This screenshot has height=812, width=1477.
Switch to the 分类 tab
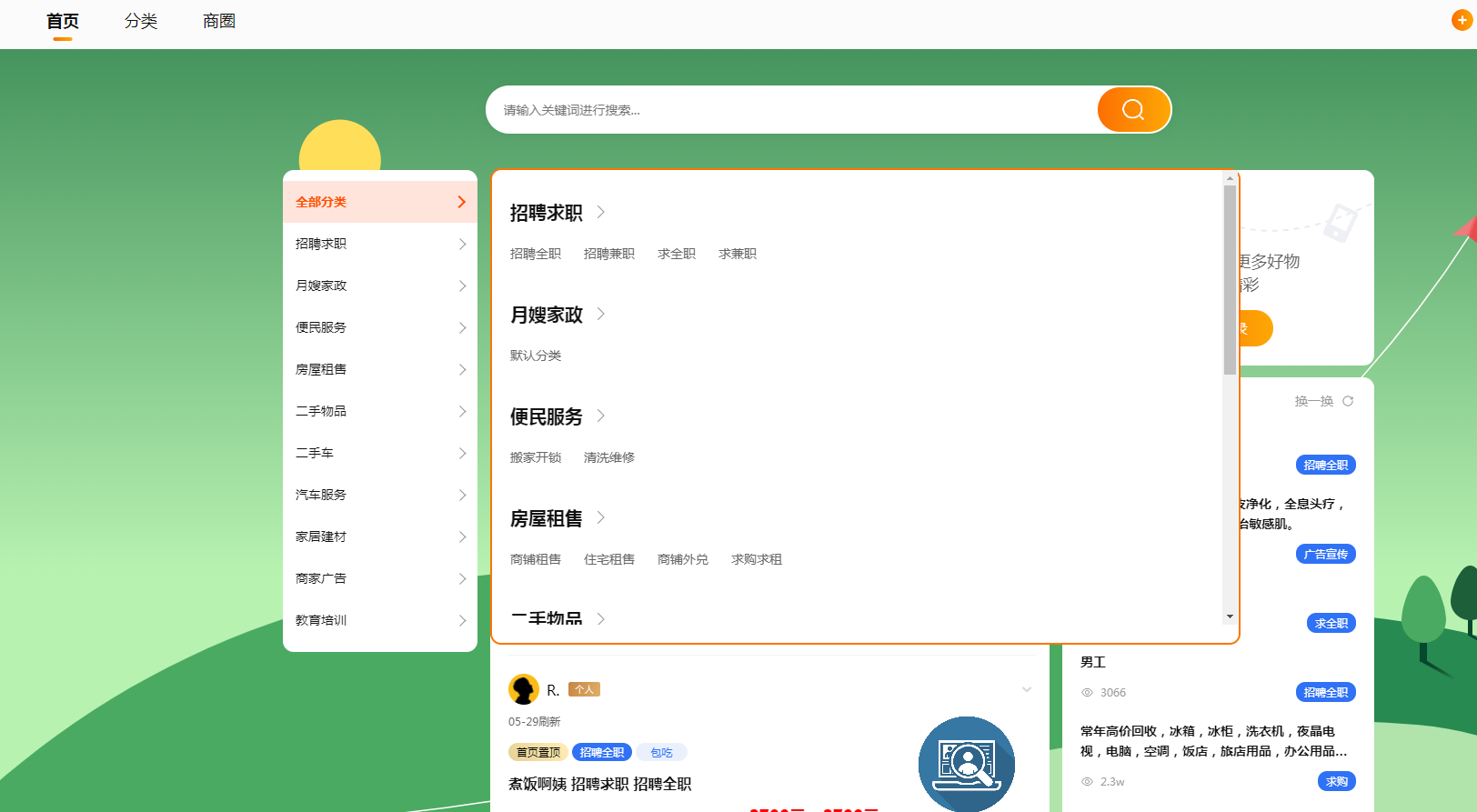click(x=141, y=21)
